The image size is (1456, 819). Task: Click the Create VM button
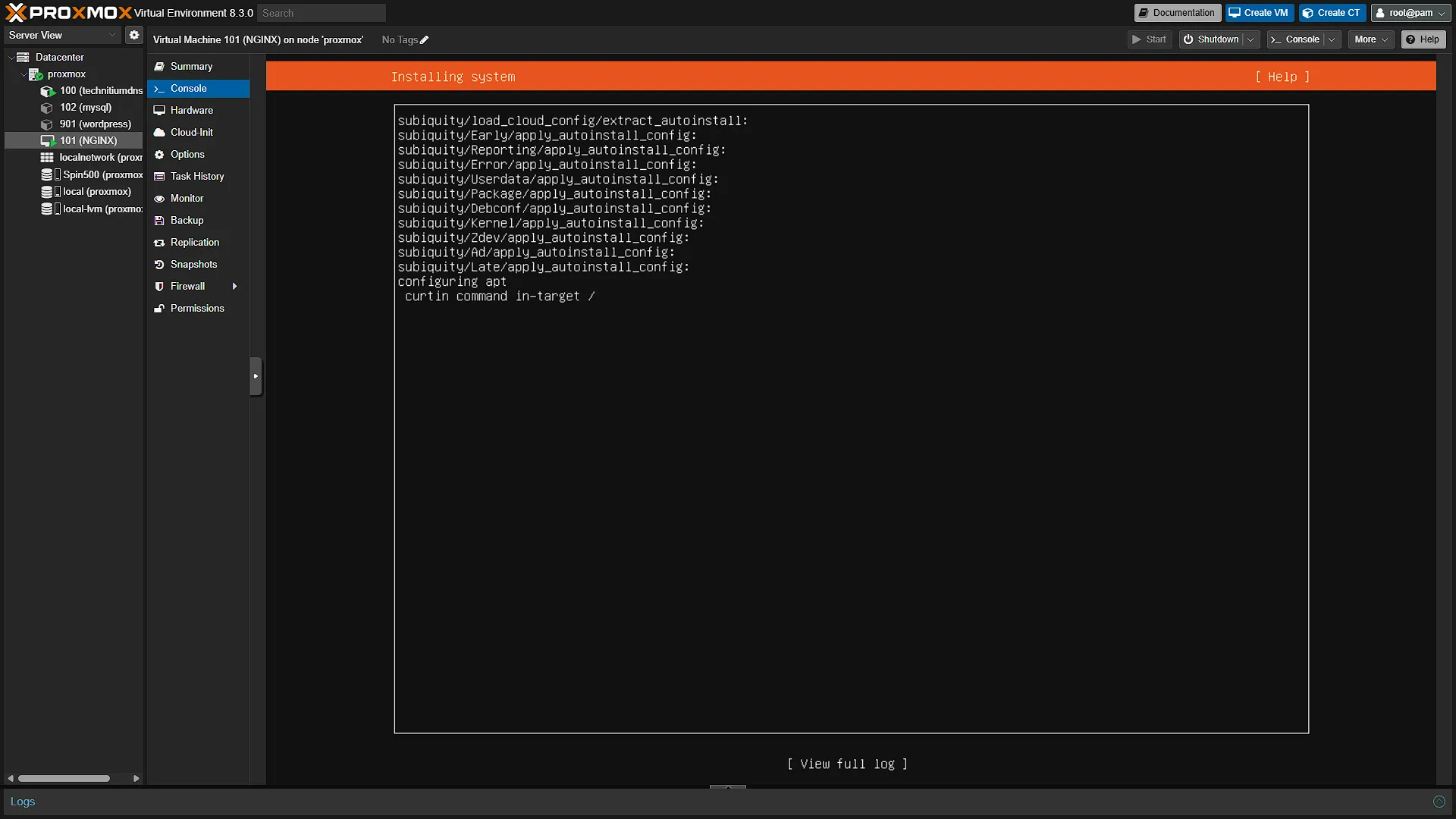[1260, 13]
